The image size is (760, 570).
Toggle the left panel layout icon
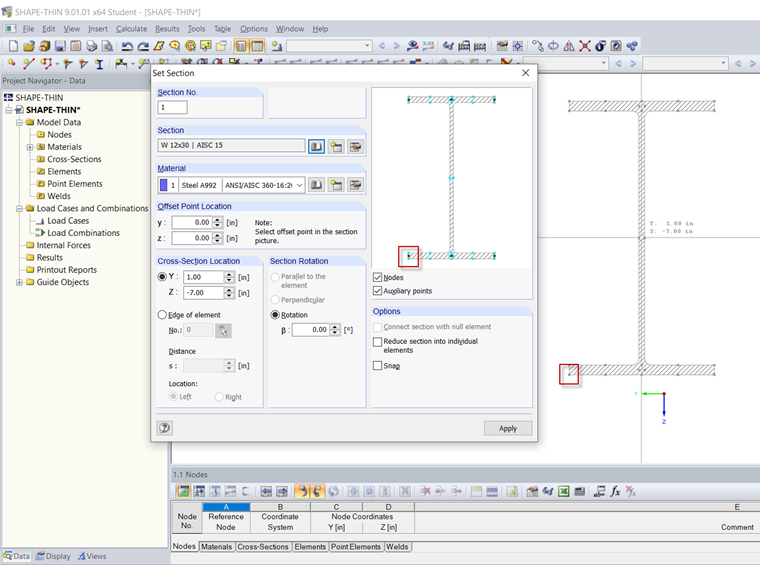(241, 46)
